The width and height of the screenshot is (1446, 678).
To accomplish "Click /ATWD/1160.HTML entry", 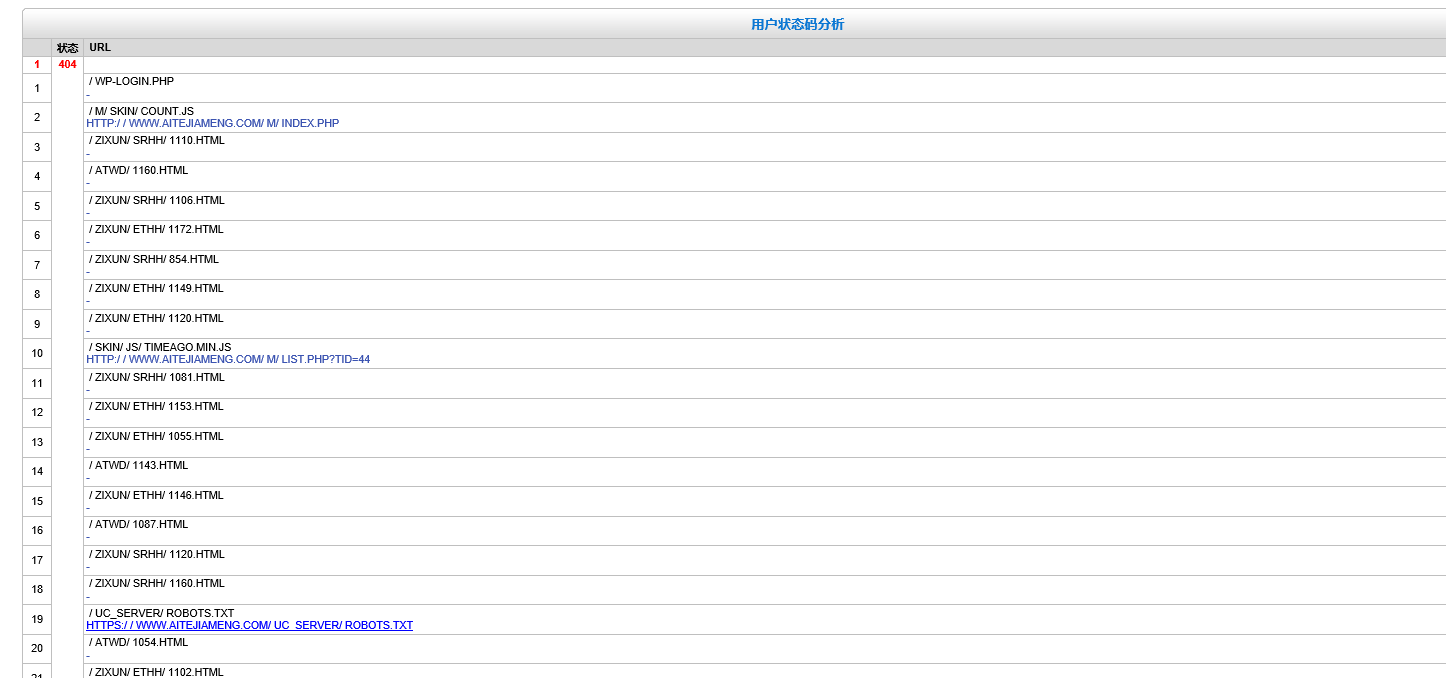I will [x=138, y=170].
